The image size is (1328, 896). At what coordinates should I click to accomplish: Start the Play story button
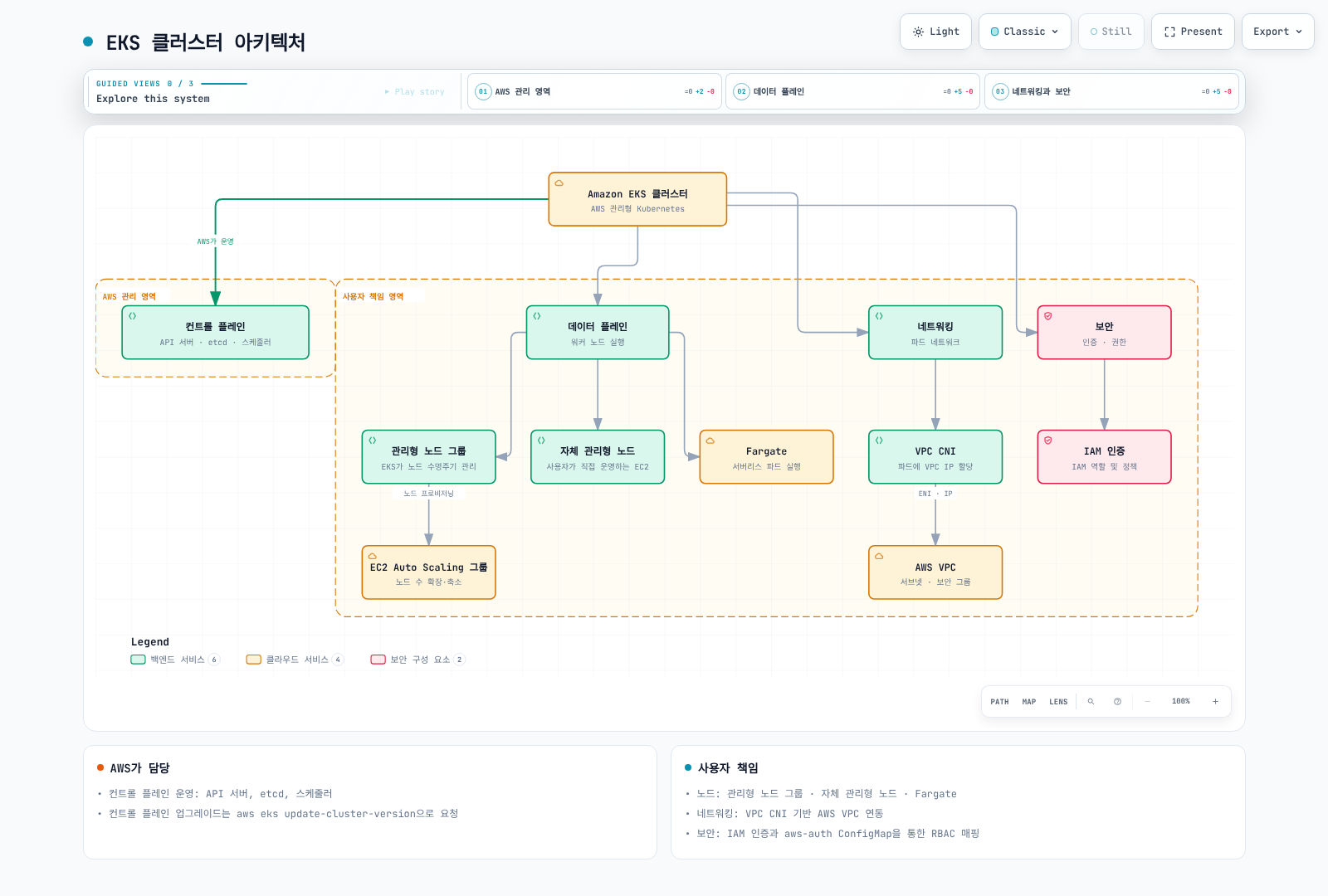(x=415, y=92)
